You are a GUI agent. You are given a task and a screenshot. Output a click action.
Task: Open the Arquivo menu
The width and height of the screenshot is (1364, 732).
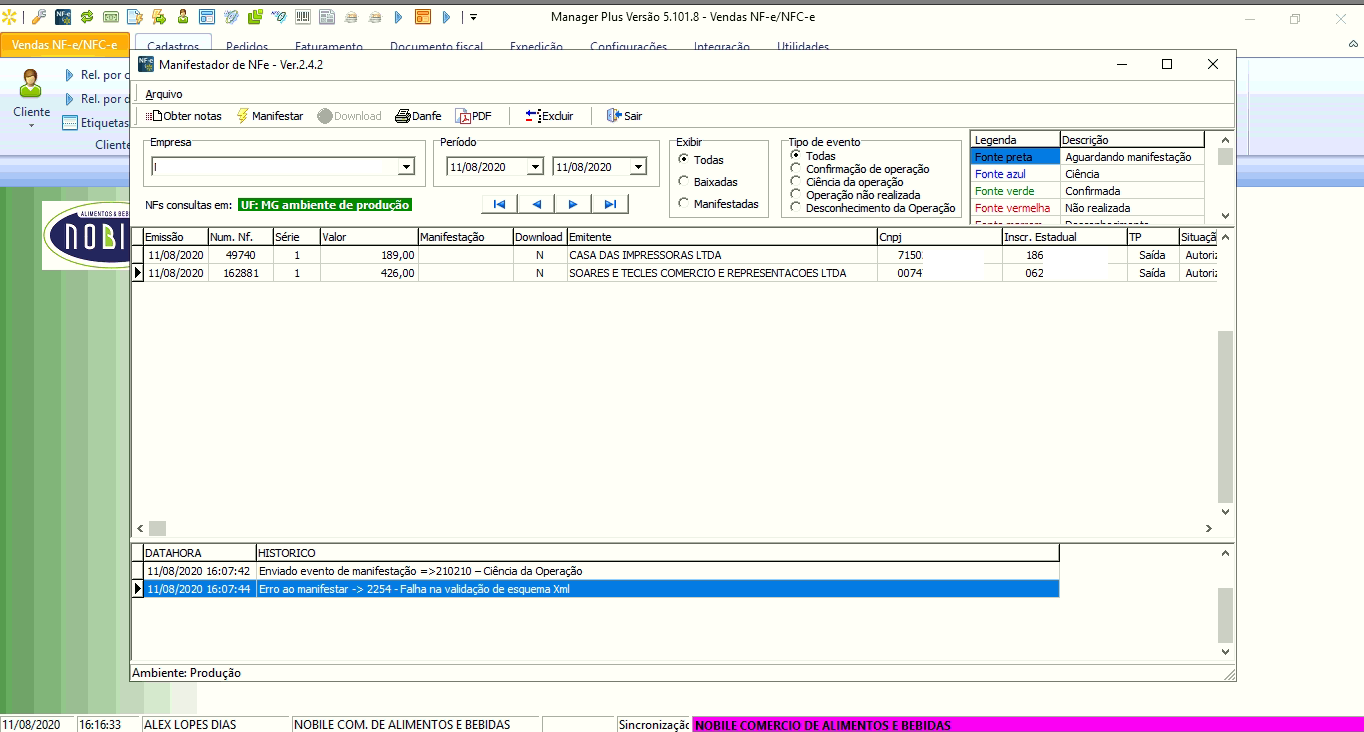coord(164,94)
